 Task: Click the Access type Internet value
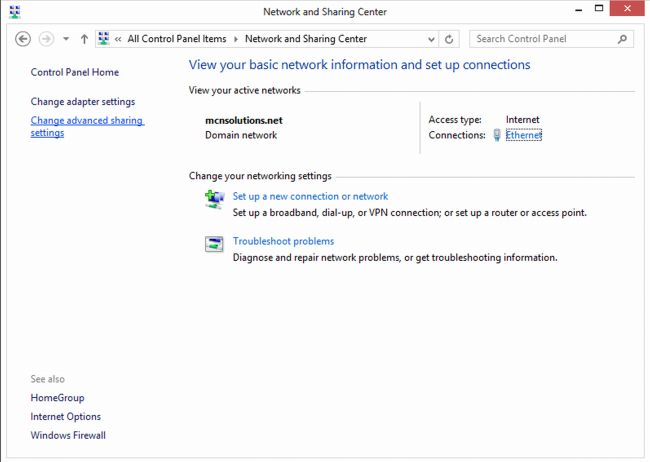[x=522, y=119]
